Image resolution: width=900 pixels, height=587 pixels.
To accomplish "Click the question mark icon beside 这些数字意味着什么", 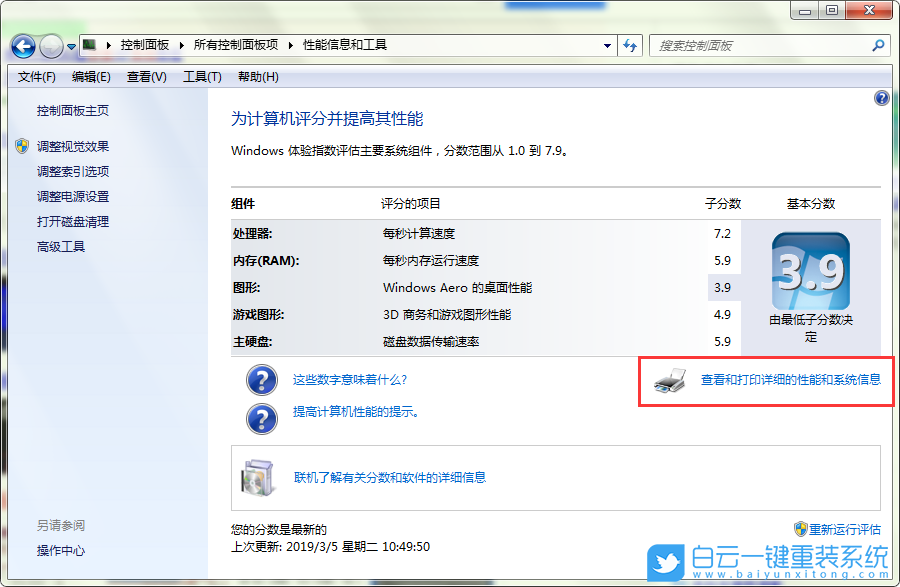I will [x=261, y=381].
